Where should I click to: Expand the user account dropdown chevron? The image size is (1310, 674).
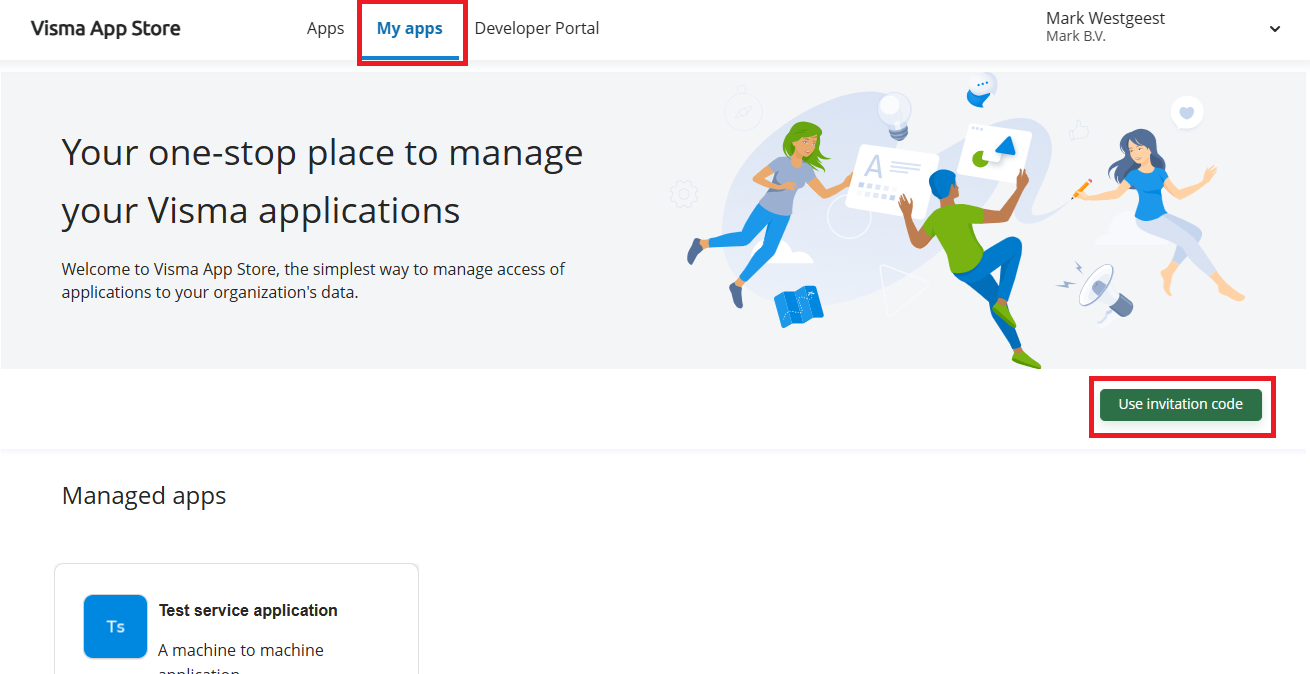[1275, 29]
